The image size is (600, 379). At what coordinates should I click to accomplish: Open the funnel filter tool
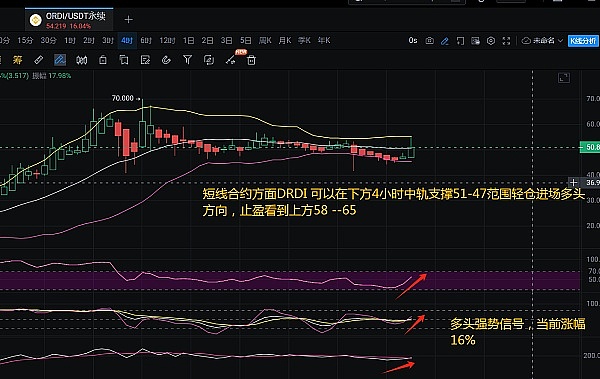click(188, 60)
